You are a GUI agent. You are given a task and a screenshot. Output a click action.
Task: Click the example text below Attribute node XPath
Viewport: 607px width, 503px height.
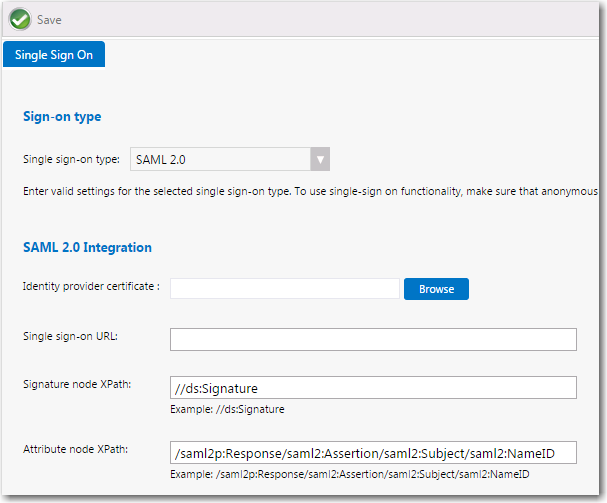coord(349,473)
